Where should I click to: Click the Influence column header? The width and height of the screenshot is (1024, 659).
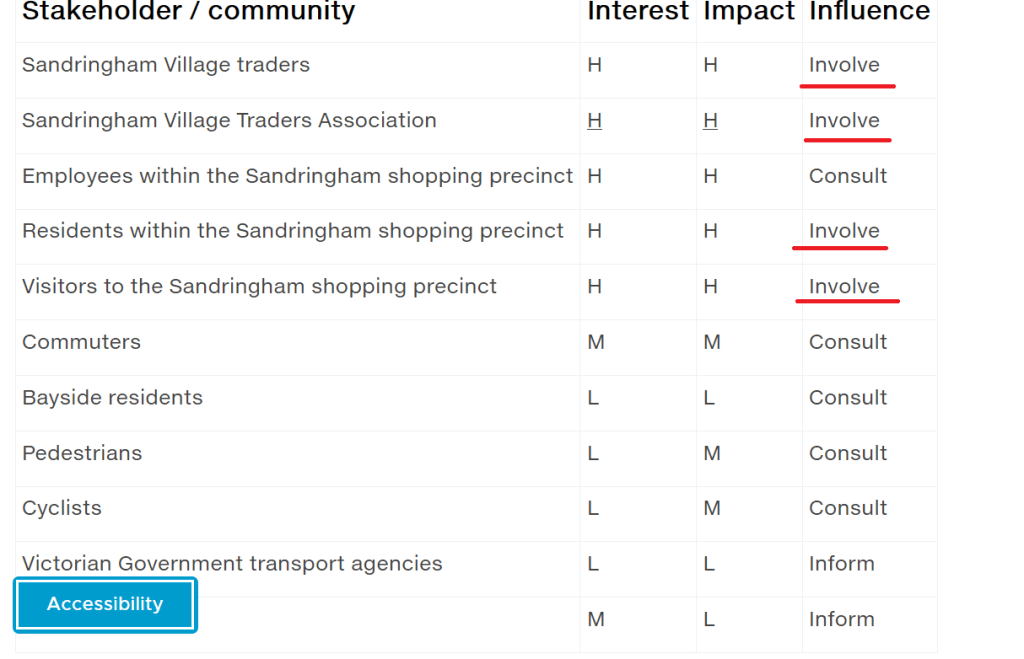869,12
